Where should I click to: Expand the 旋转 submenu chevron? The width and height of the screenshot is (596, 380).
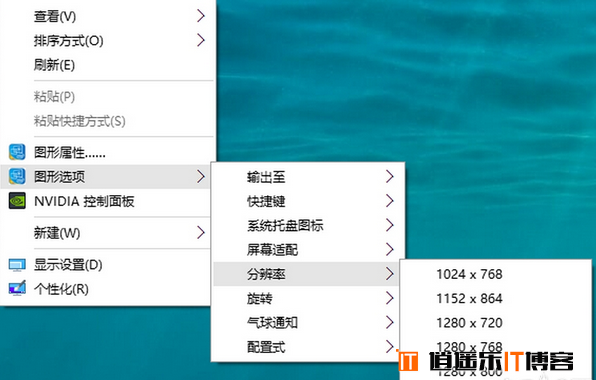click(389, 298)
